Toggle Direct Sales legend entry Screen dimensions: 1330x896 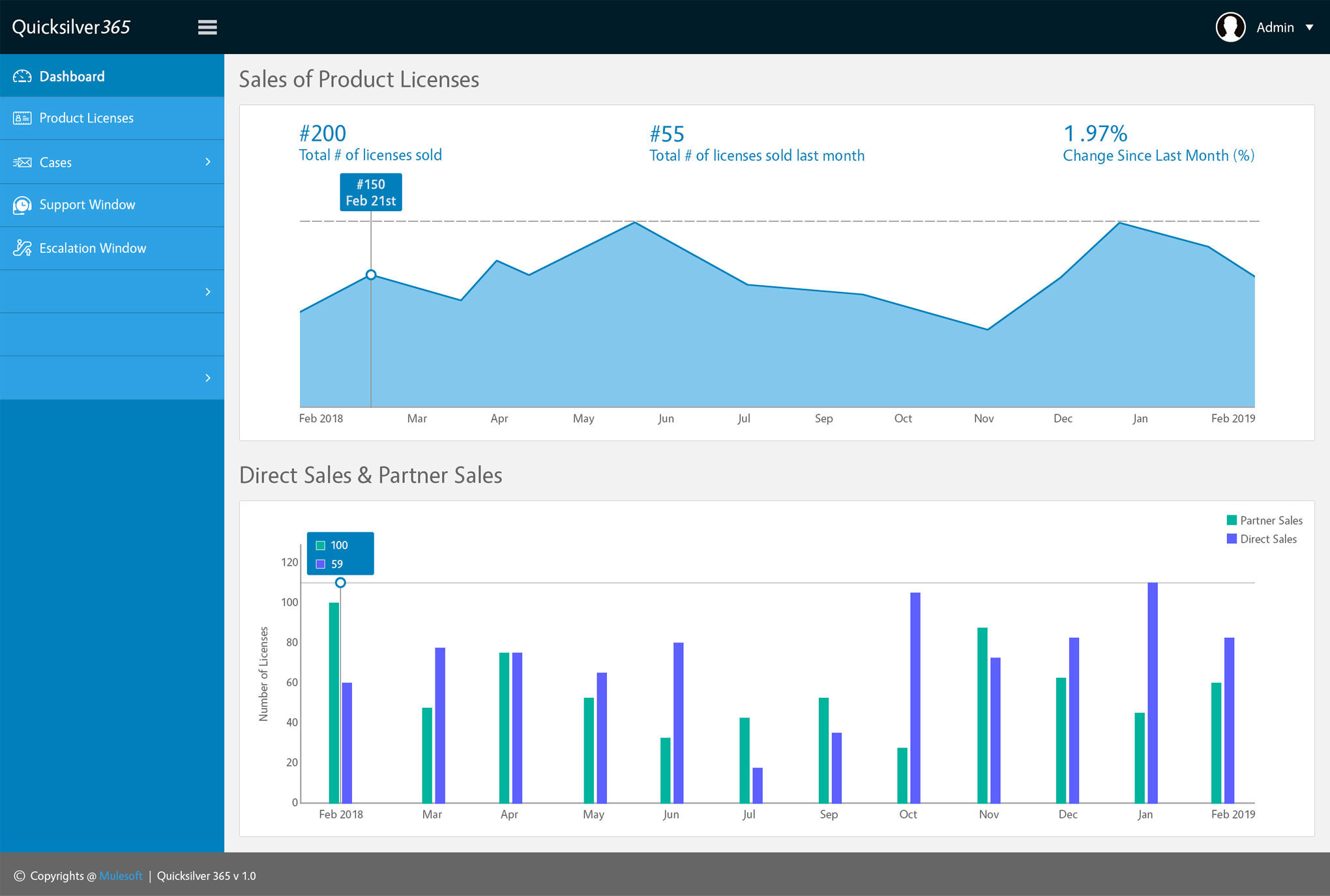[x=1262, y=539]
